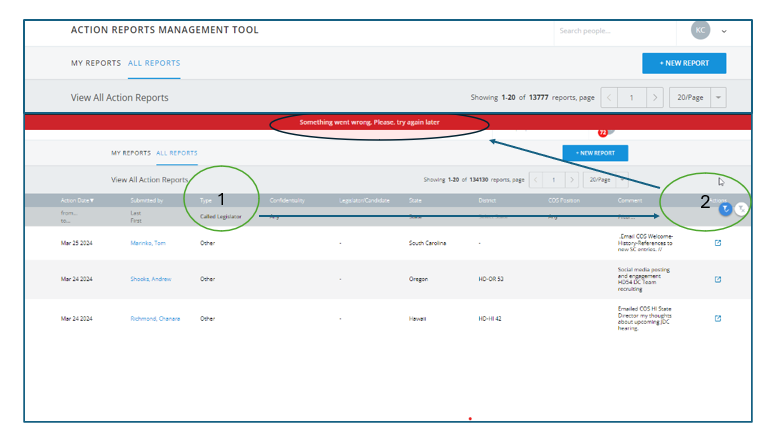Click the red notification badge
The height and width of the screenshot is (436, 780).
click(603, 132)
